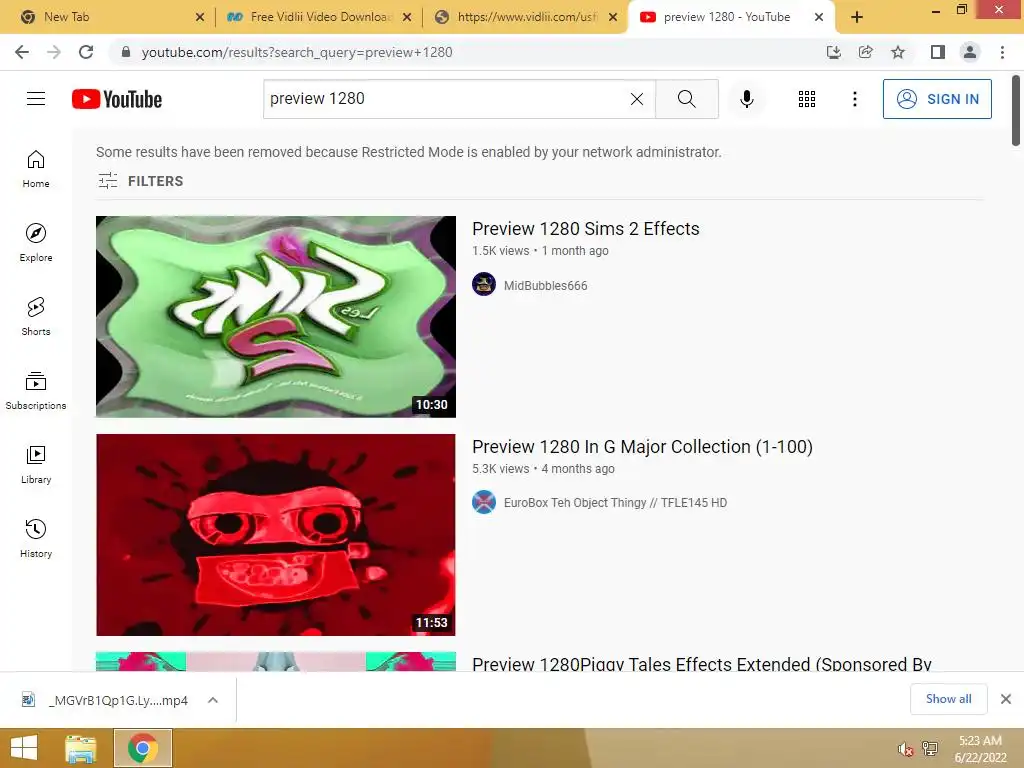Click the browser forward arrow

click(54, 52)
